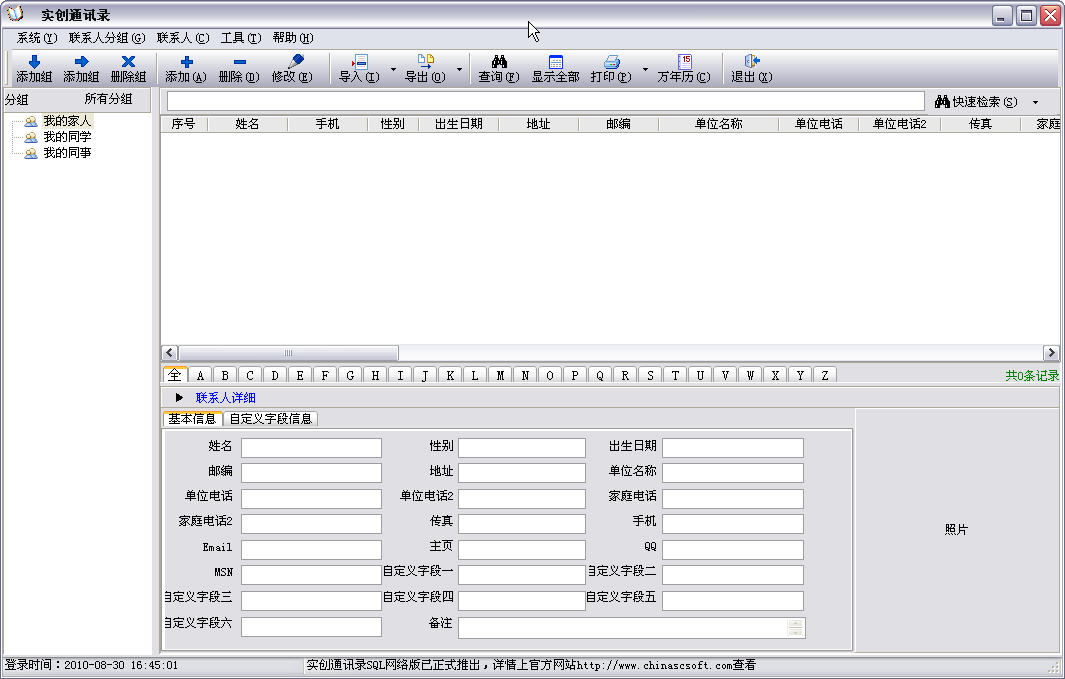This screenshot has width=1065, height=679.
Task: Click the 添加(A) plus icon to add contact
Action: [185, 63]
